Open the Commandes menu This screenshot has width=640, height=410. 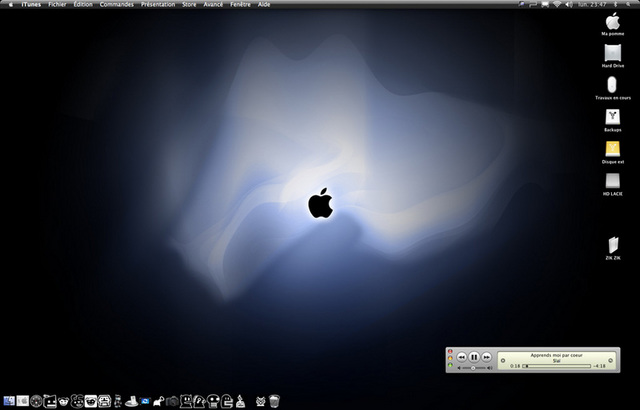[117, 4]
